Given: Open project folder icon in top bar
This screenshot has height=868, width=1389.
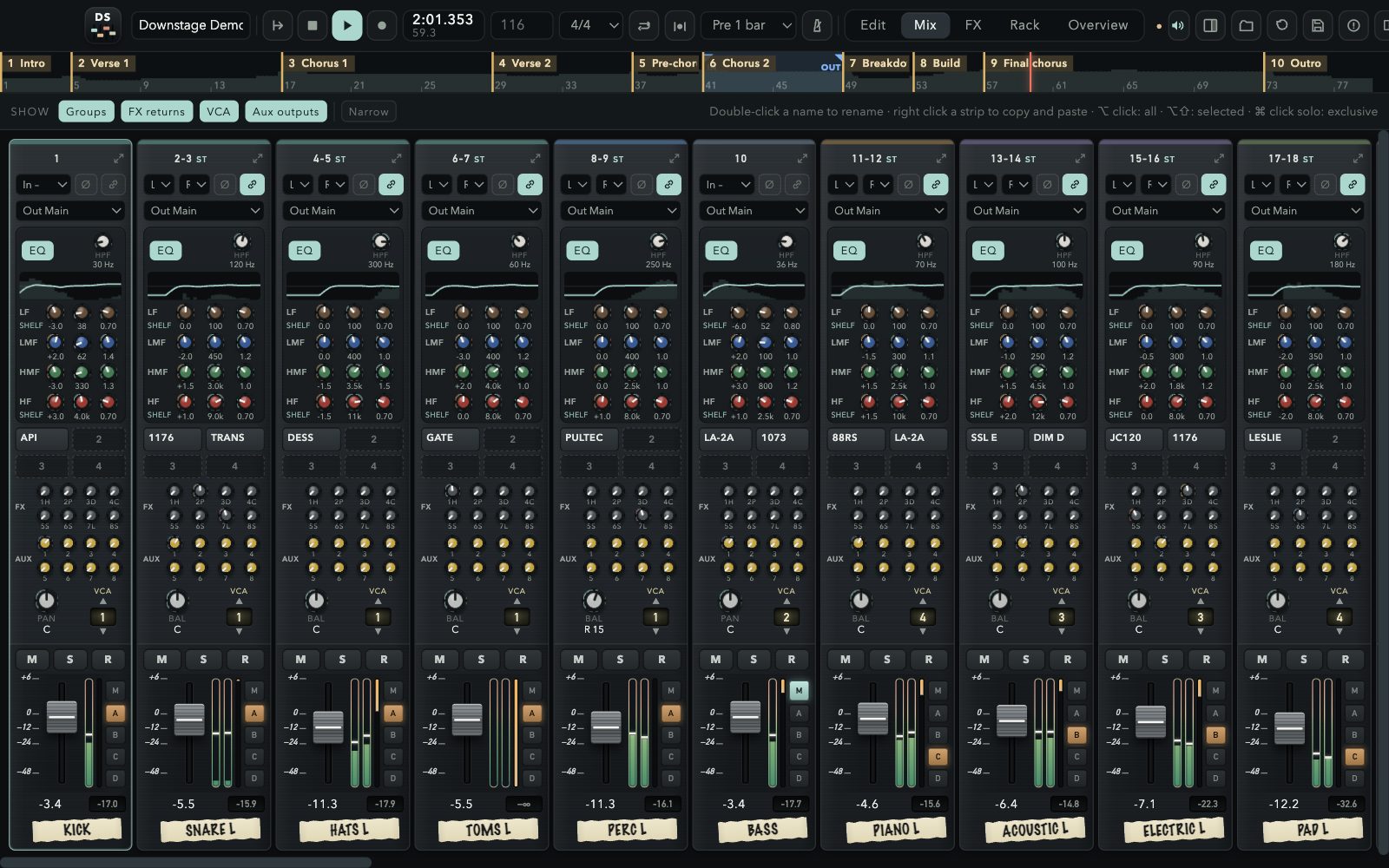Looking at the screenshot, I should point(1246,25).
